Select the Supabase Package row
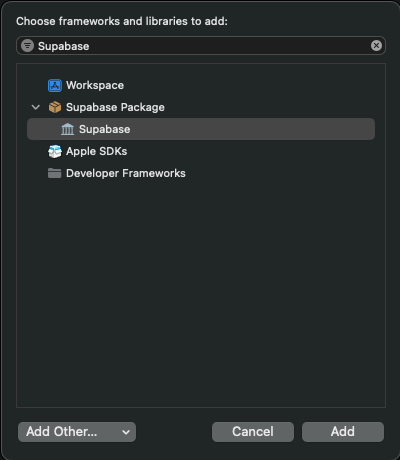 [x=201, y=107]
